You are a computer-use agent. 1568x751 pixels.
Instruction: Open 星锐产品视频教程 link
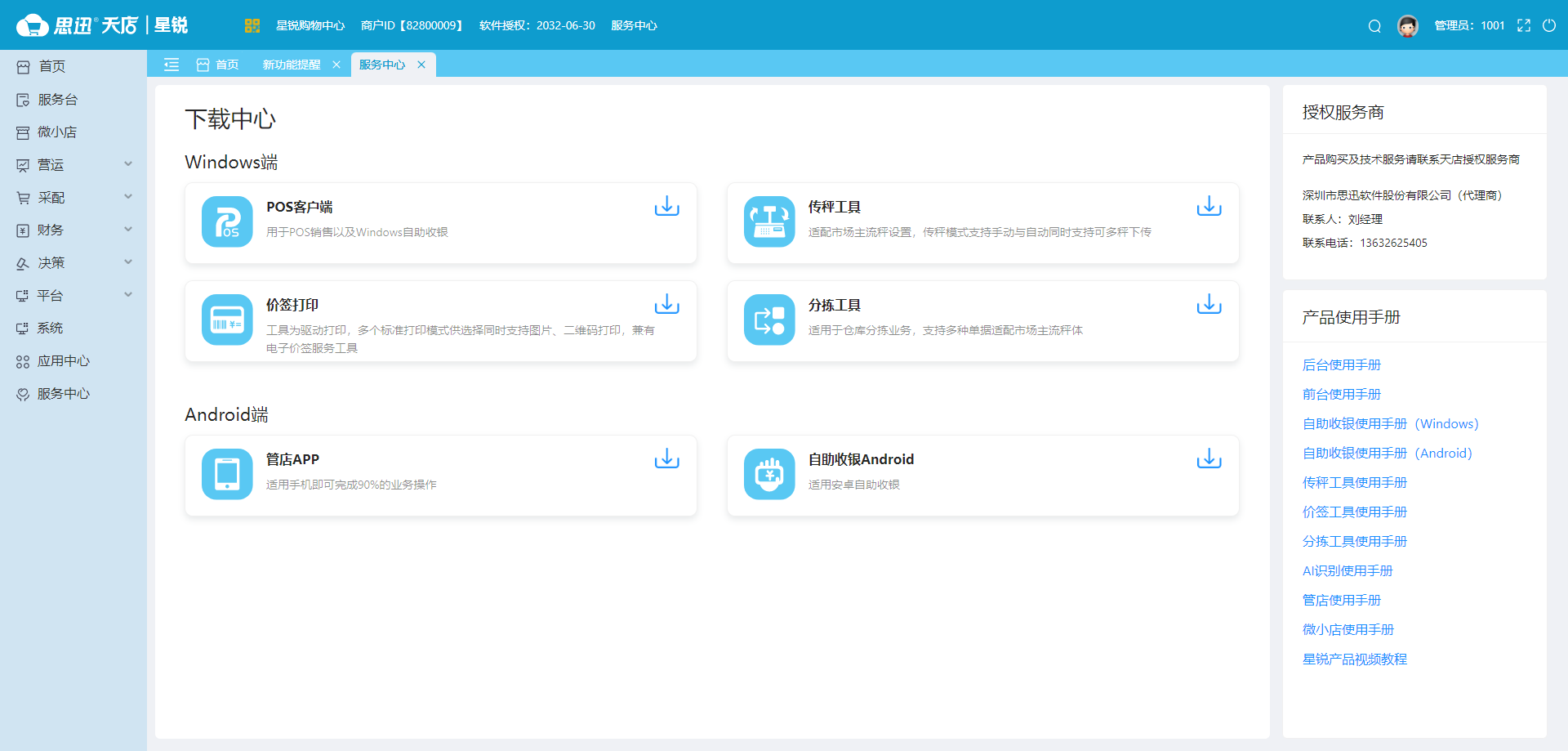tap(1354, 659)
